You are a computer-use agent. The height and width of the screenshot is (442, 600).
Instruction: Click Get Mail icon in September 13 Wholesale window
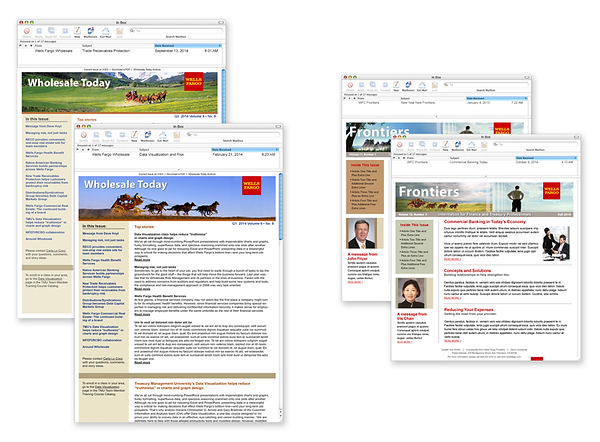click(106, 31)
